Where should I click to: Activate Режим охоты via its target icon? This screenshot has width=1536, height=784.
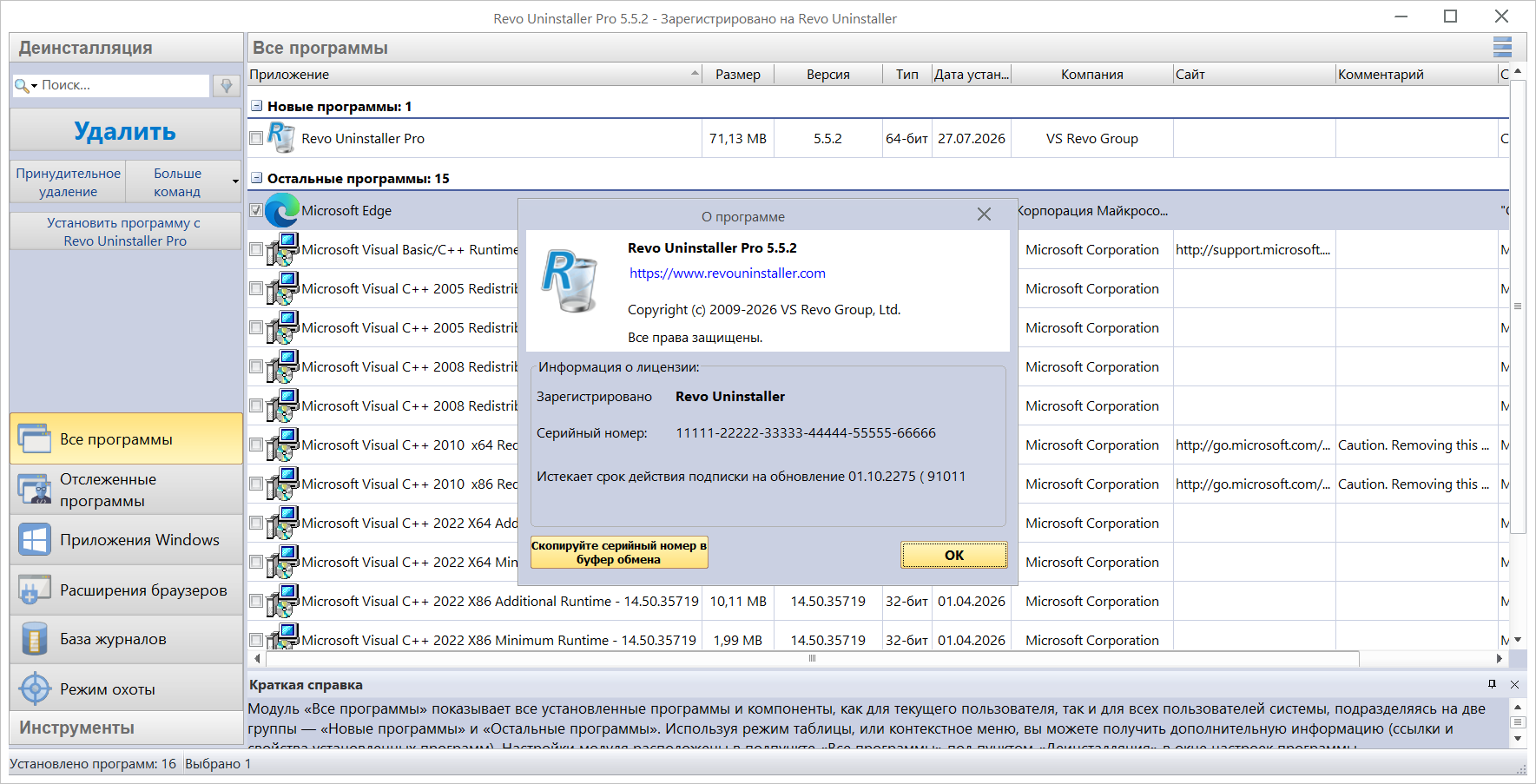(35, 689)
